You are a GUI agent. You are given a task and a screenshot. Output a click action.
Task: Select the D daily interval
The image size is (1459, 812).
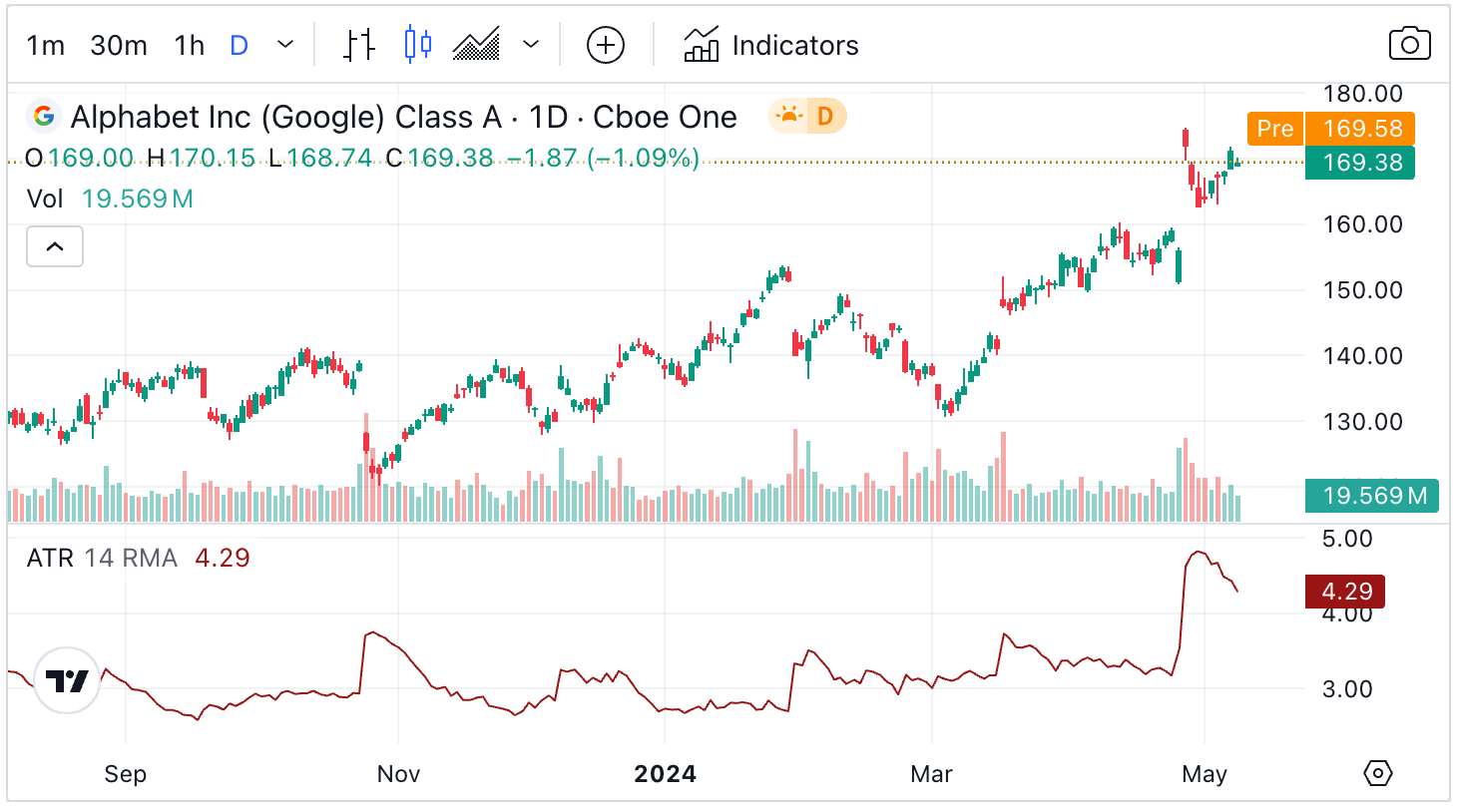(x=239, y=45)
